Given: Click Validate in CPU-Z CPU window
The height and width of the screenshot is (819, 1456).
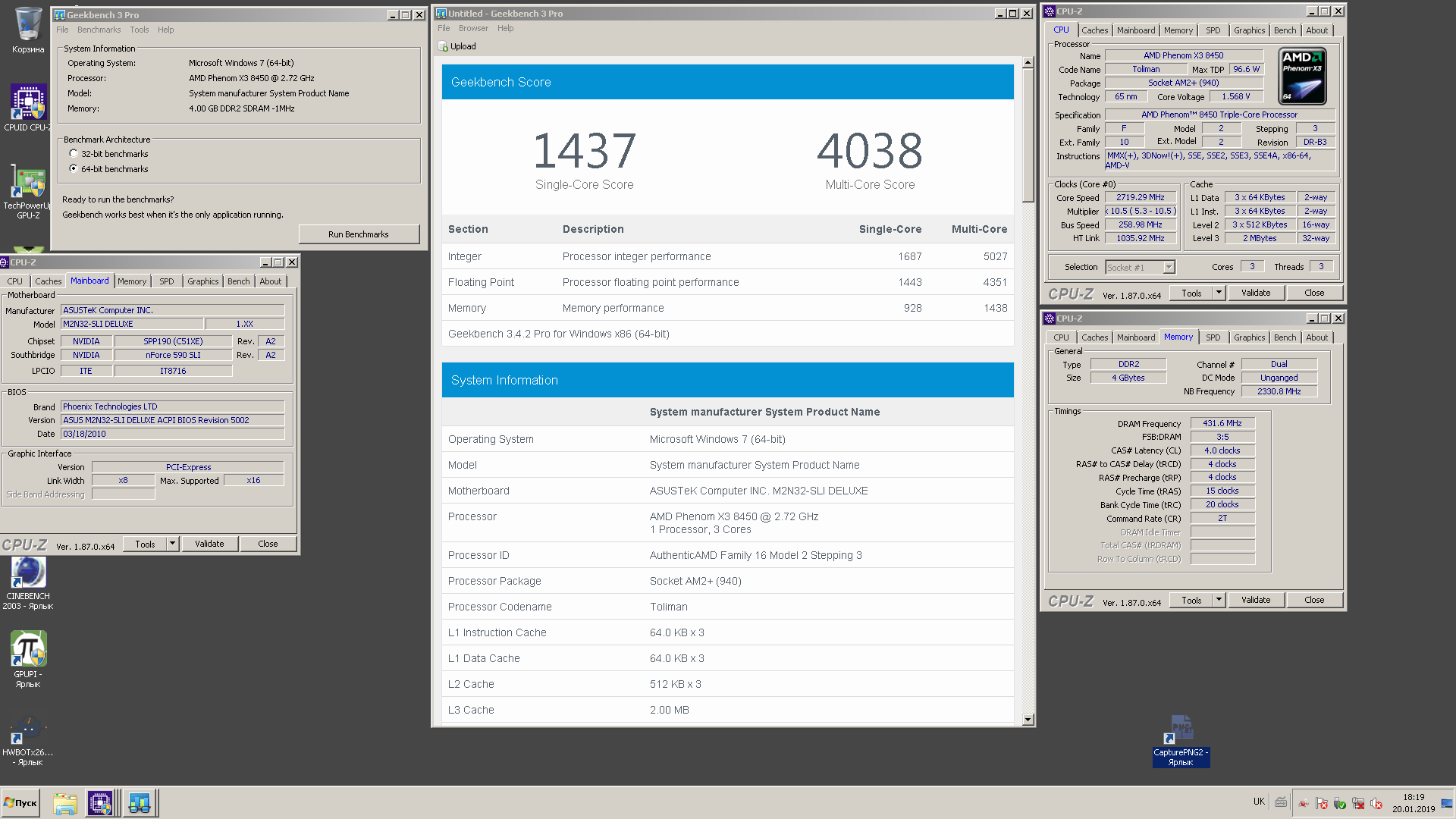Looking at the screenshot, I should tap(1256, 293).
